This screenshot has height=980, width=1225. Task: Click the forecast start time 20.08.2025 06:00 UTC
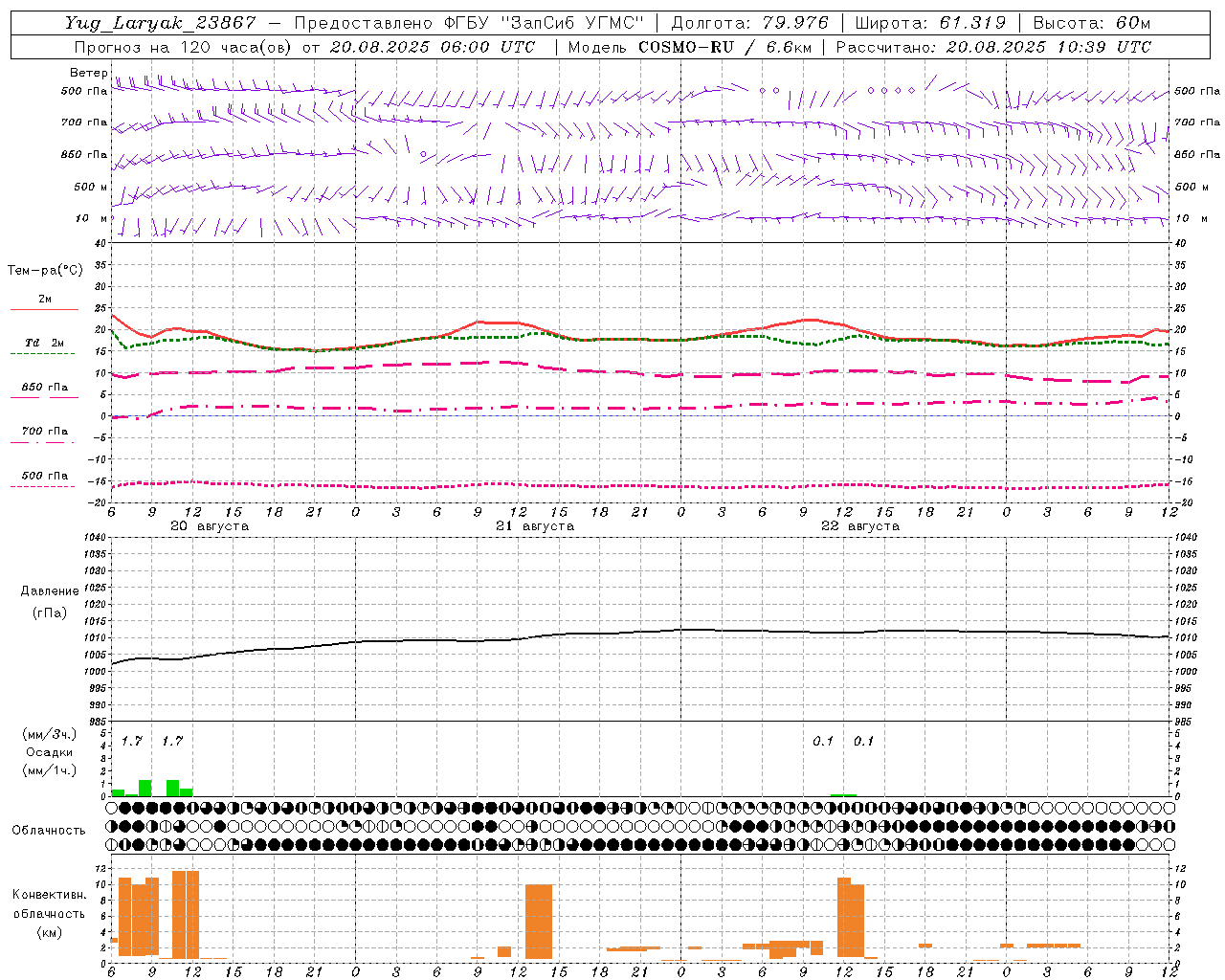(433, 47)
